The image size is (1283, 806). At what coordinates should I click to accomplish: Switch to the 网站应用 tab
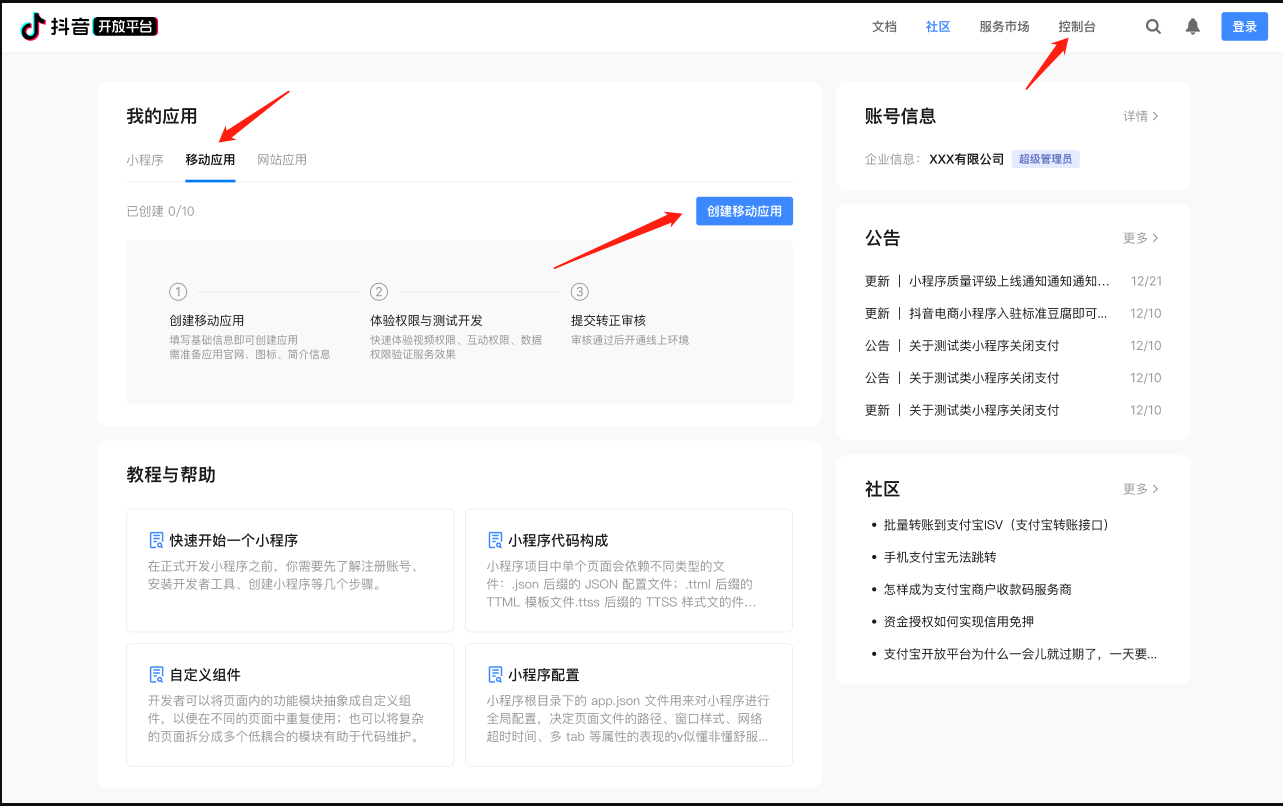(282, 160)
